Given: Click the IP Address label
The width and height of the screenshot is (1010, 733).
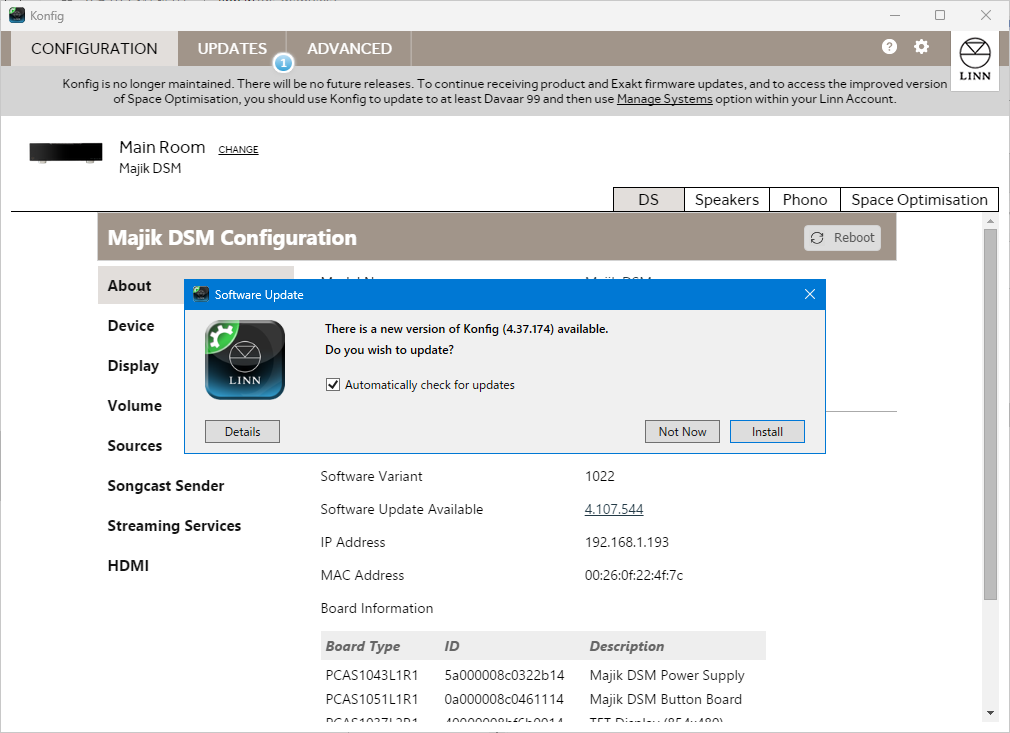Looking at the screenshot, I should 352,542.
